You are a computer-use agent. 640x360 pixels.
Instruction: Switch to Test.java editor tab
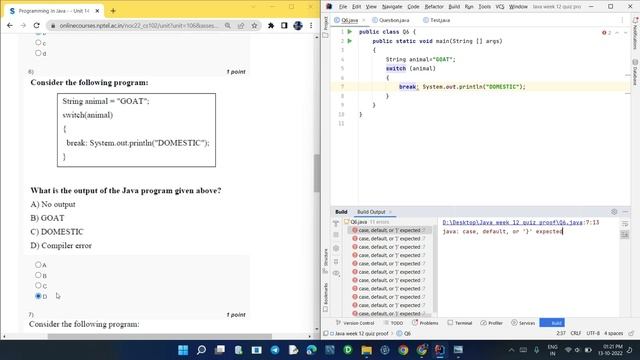tap(436, 20)
